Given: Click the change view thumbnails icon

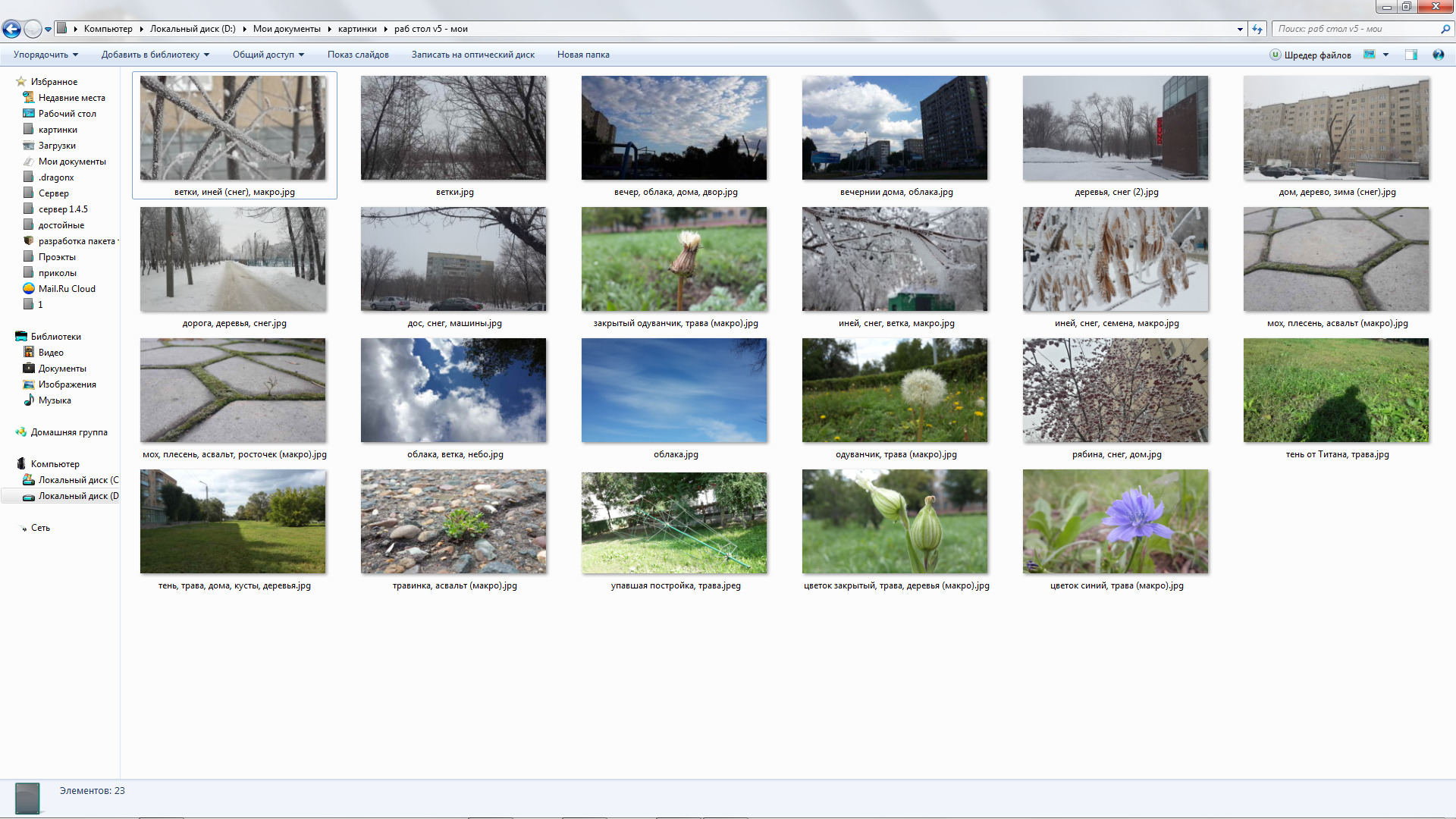Looking at the screenshot, I should point(1370,55).
